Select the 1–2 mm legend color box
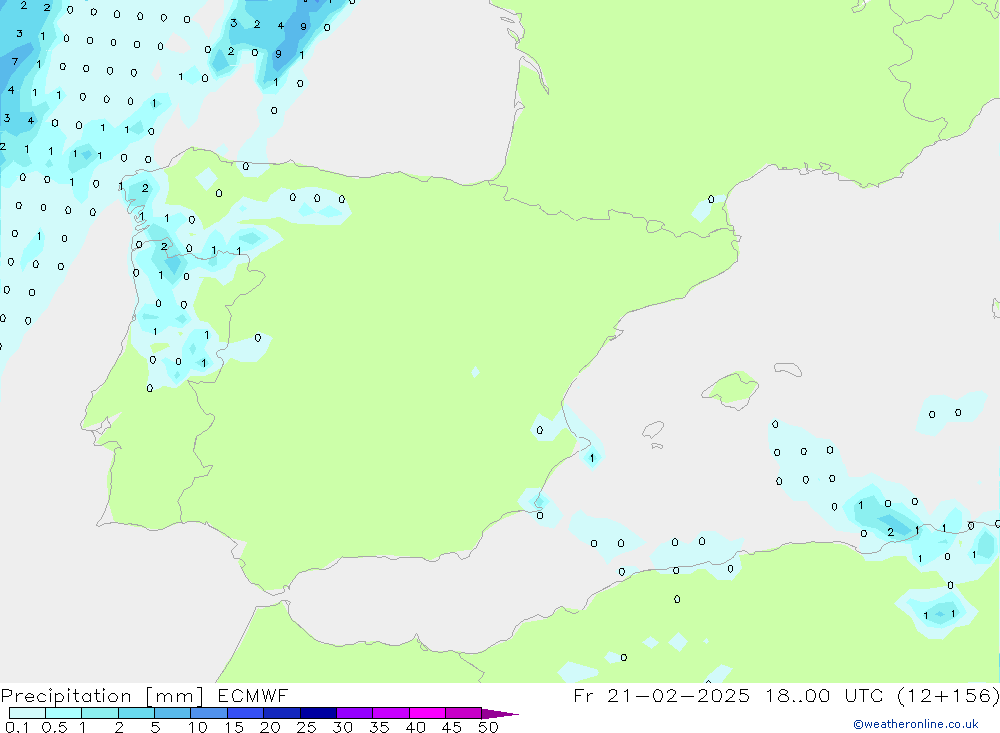Viewport: 1000px width, 733px height. [100, 713]
